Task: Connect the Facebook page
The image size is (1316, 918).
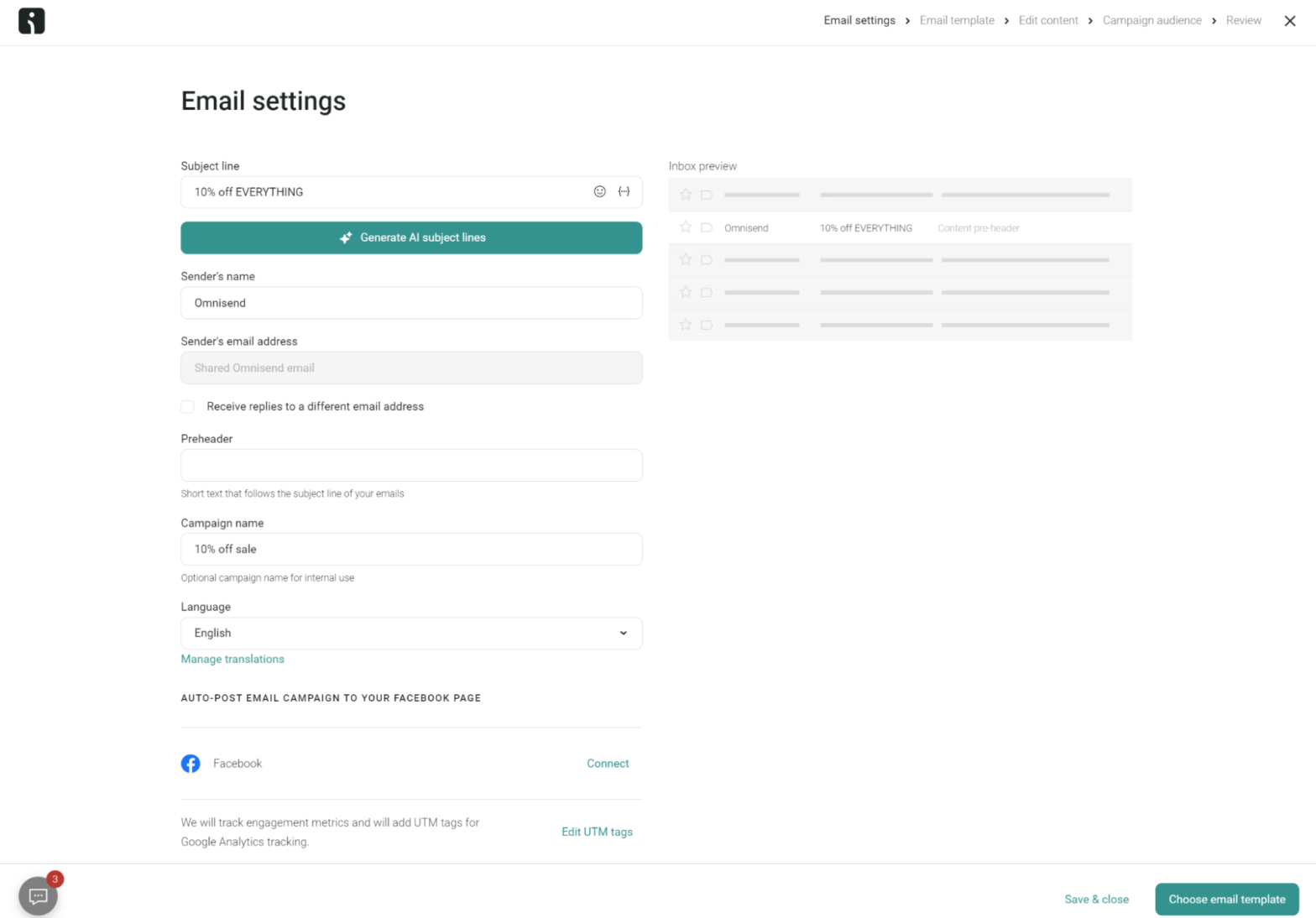Action: click(607, 764)
